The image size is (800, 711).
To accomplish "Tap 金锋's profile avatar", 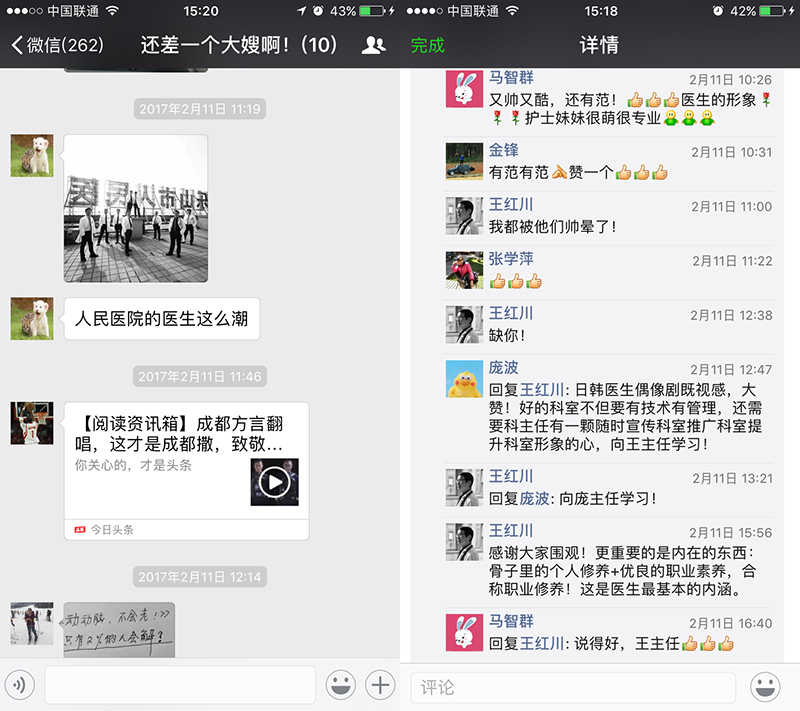I will (463, 161).
